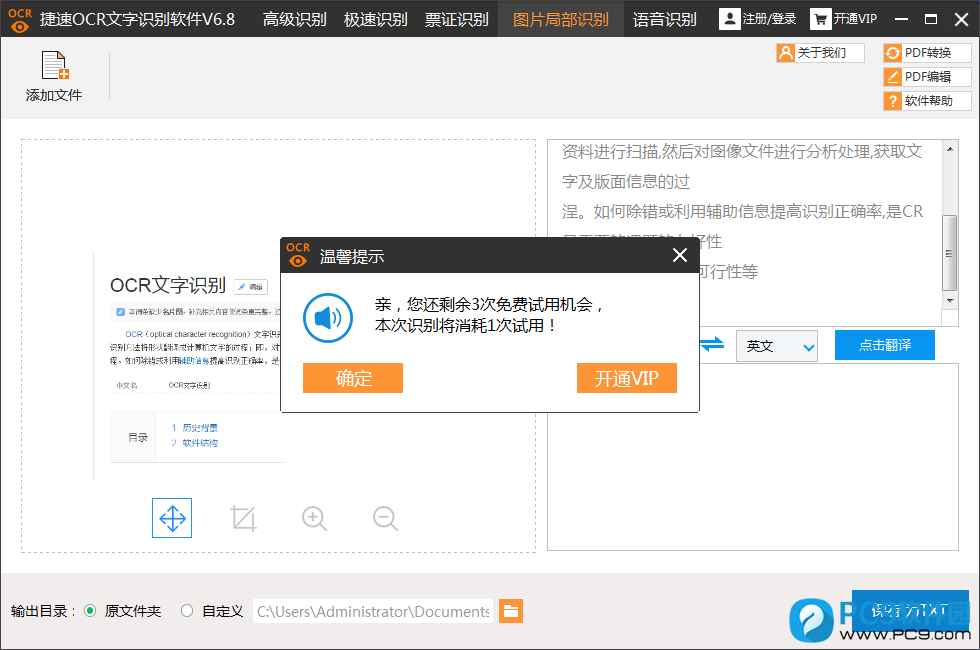Click the recognized text line 字及版面信息的过

coord(626,182)
